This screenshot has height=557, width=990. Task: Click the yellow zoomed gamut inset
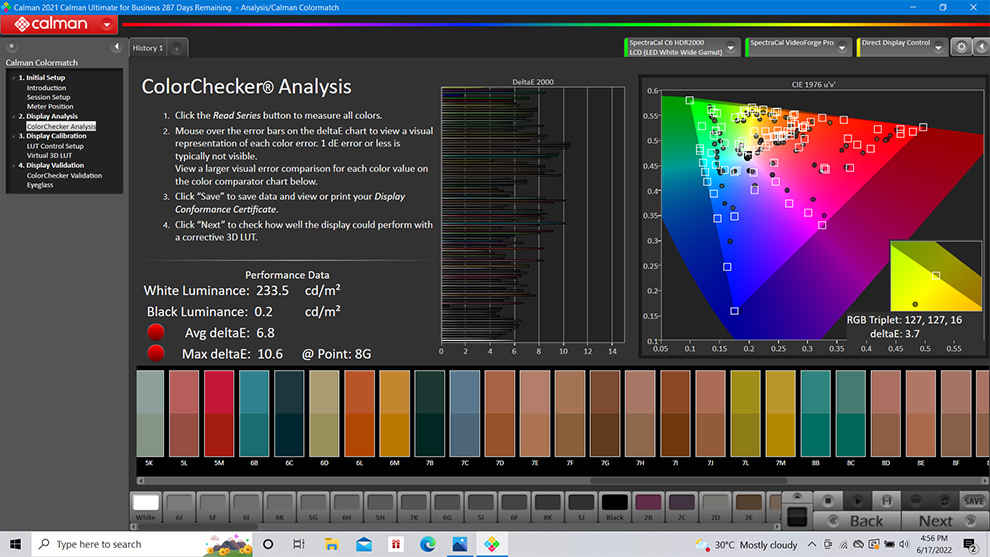[x=936, y=276]
